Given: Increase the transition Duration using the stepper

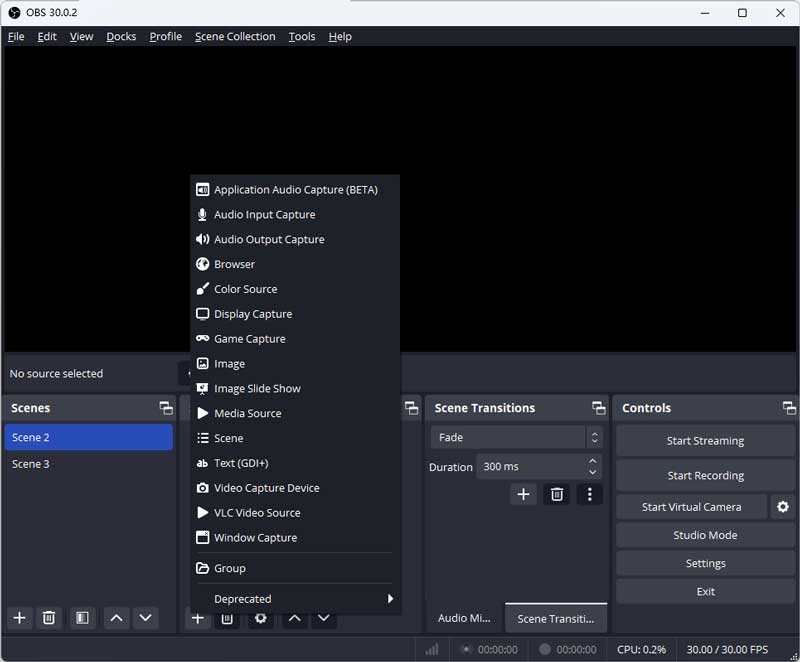Looking at the screenshot, I should point(593,461).
